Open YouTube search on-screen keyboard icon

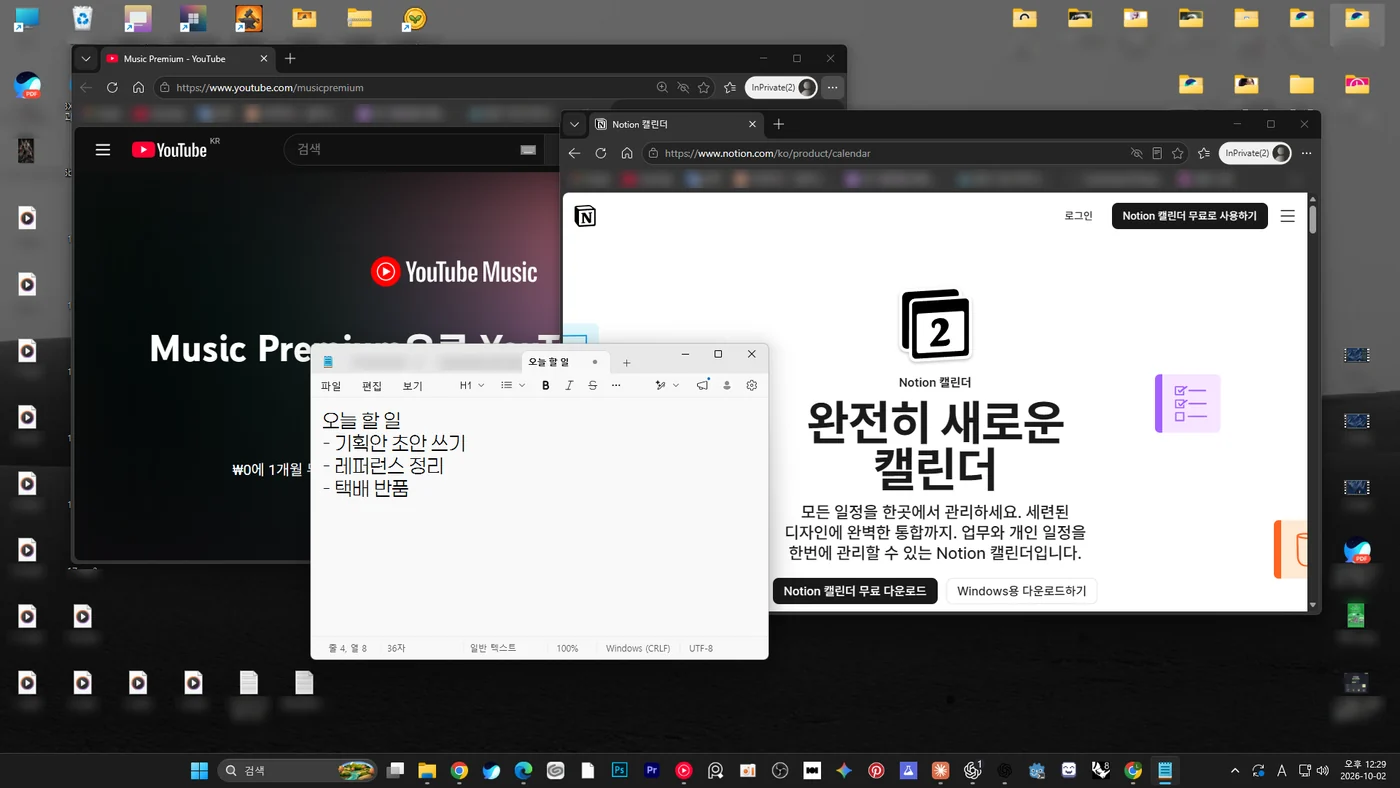[x=528, y=150]
